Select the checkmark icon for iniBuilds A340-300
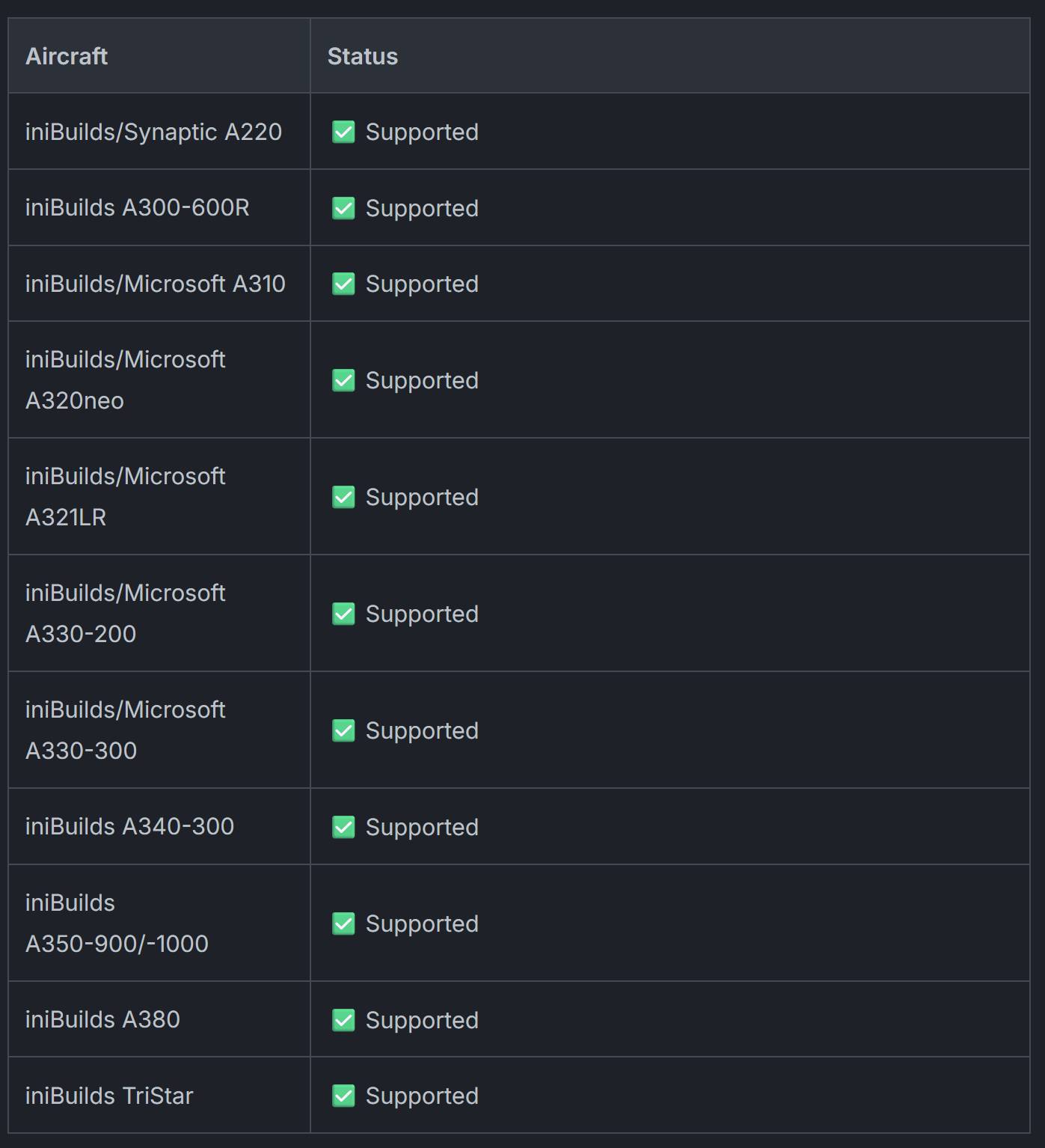The width and height of the screenshot is (1045, 1148). (343, 827)
